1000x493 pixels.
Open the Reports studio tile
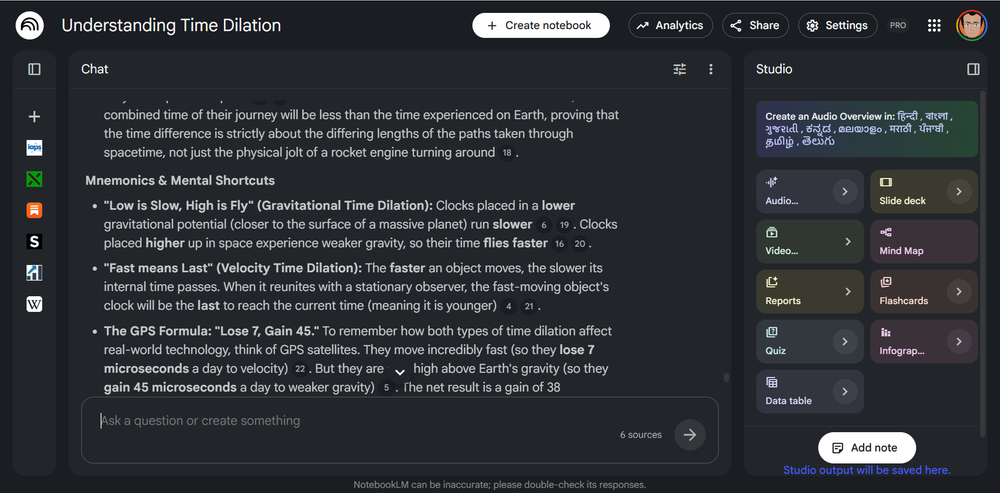click(810, 291)
